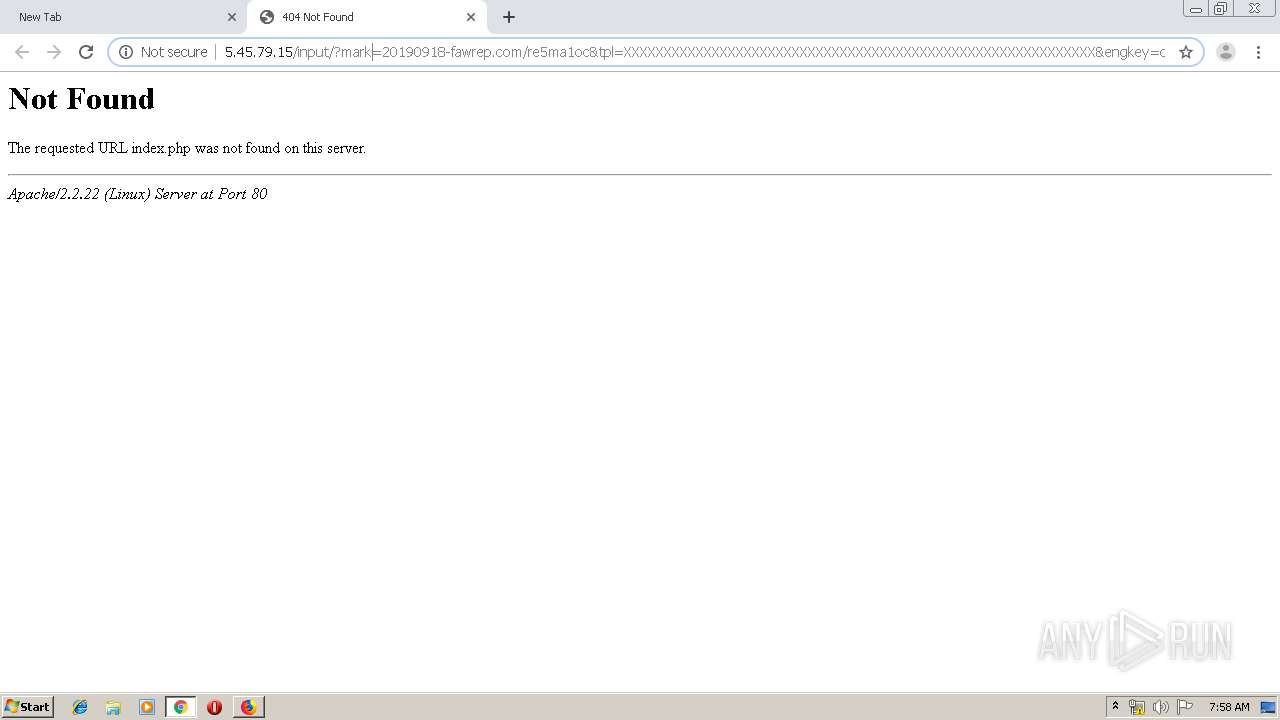Image resolution: width=1280 pixels, height=720 pixels.
Task: Click the system clock 7:58 AM
Action: [1229, 707]
